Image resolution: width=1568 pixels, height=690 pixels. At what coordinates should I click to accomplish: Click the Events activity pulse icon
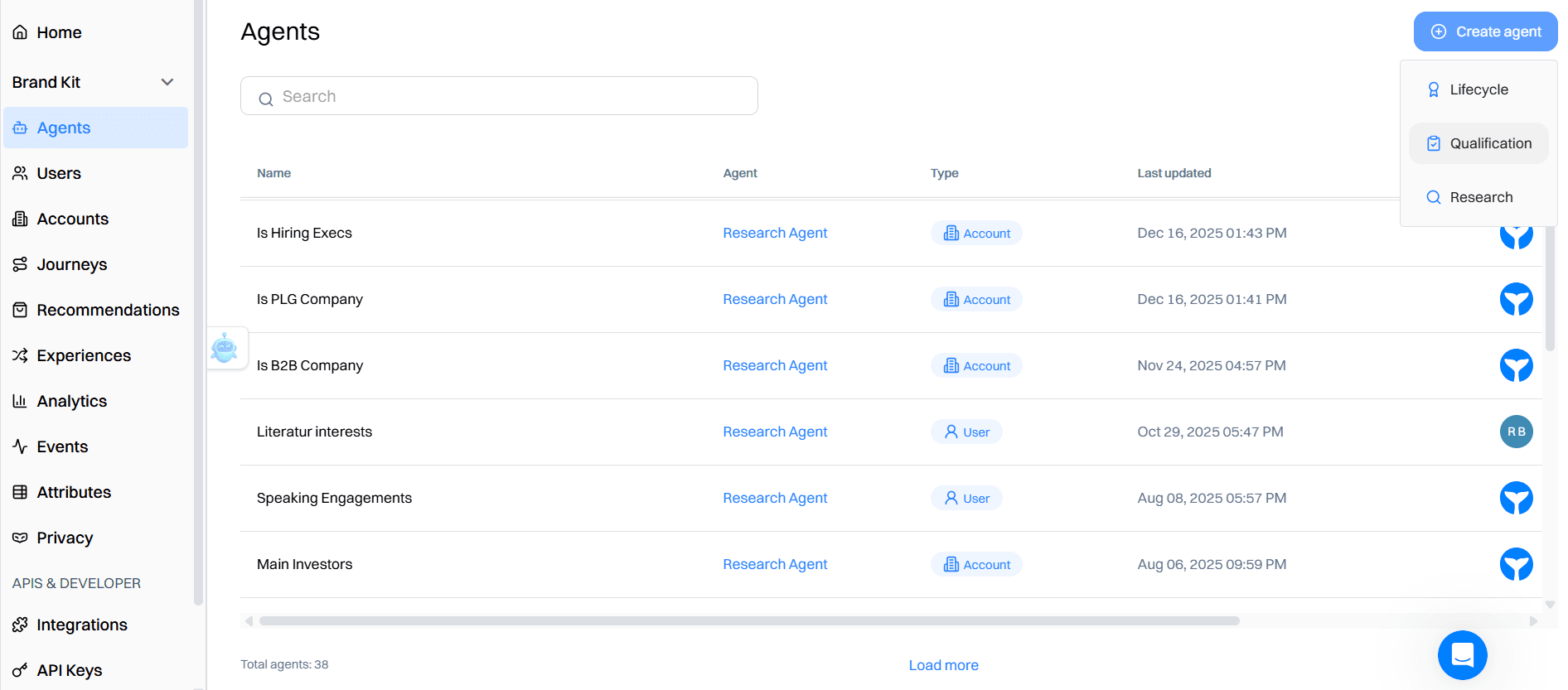(x=20, y=446)
